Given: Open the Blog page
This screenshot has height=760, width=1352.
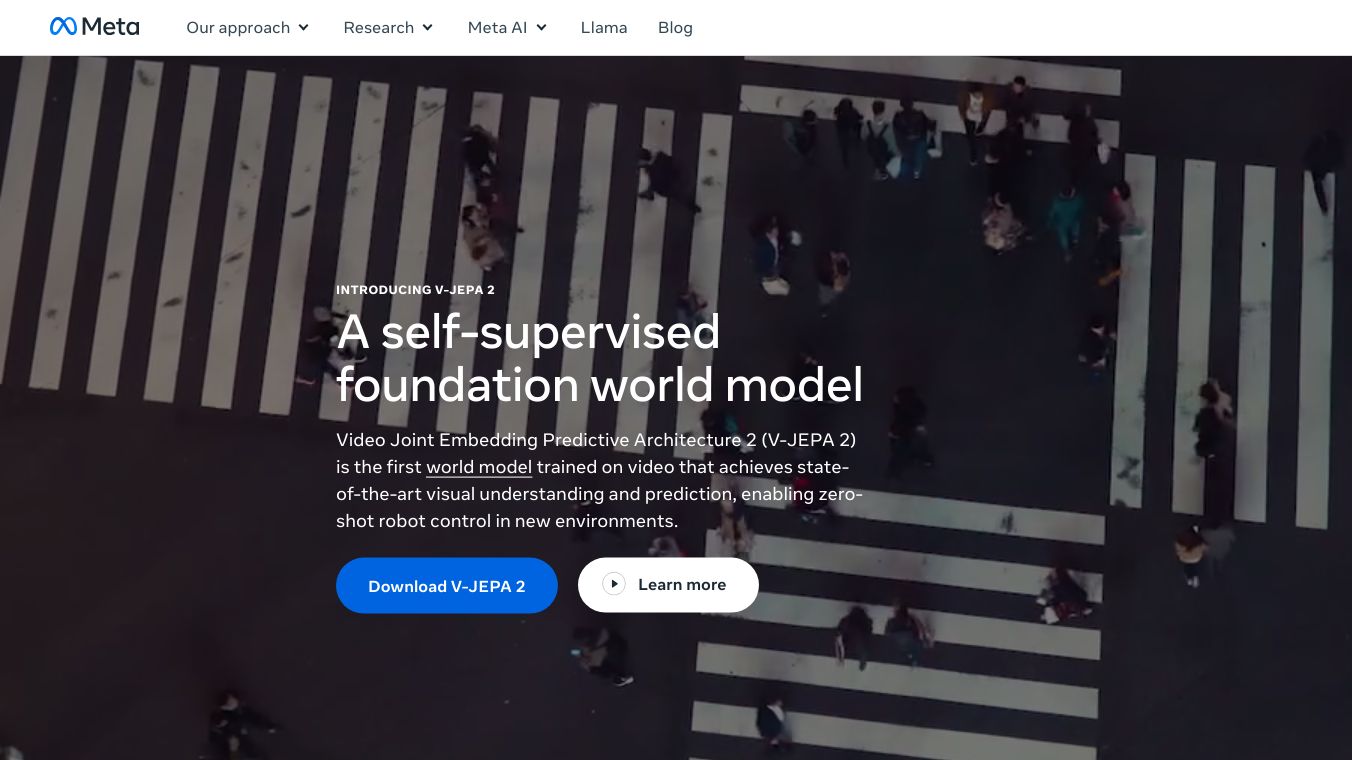Looking at the screenshot, I should coord(675,28).
